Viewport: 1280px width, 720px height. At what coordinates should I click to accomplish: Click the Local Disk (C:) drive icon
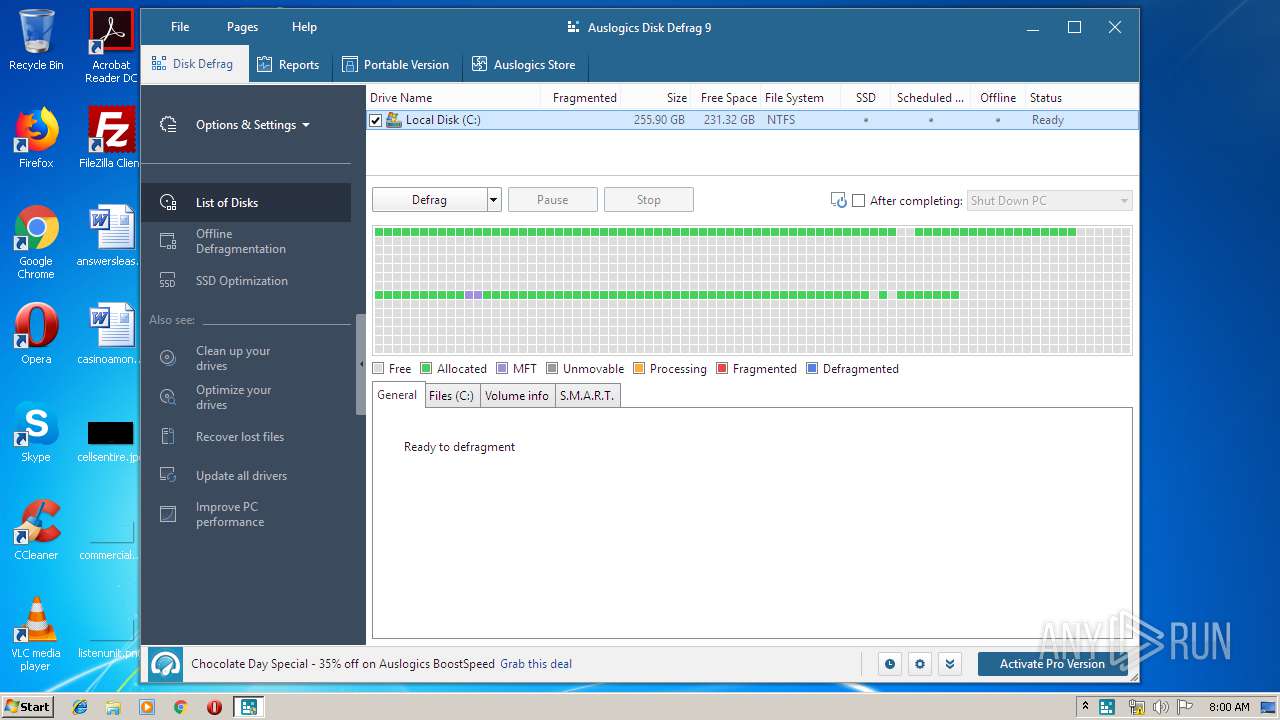(x=394, y=120)
